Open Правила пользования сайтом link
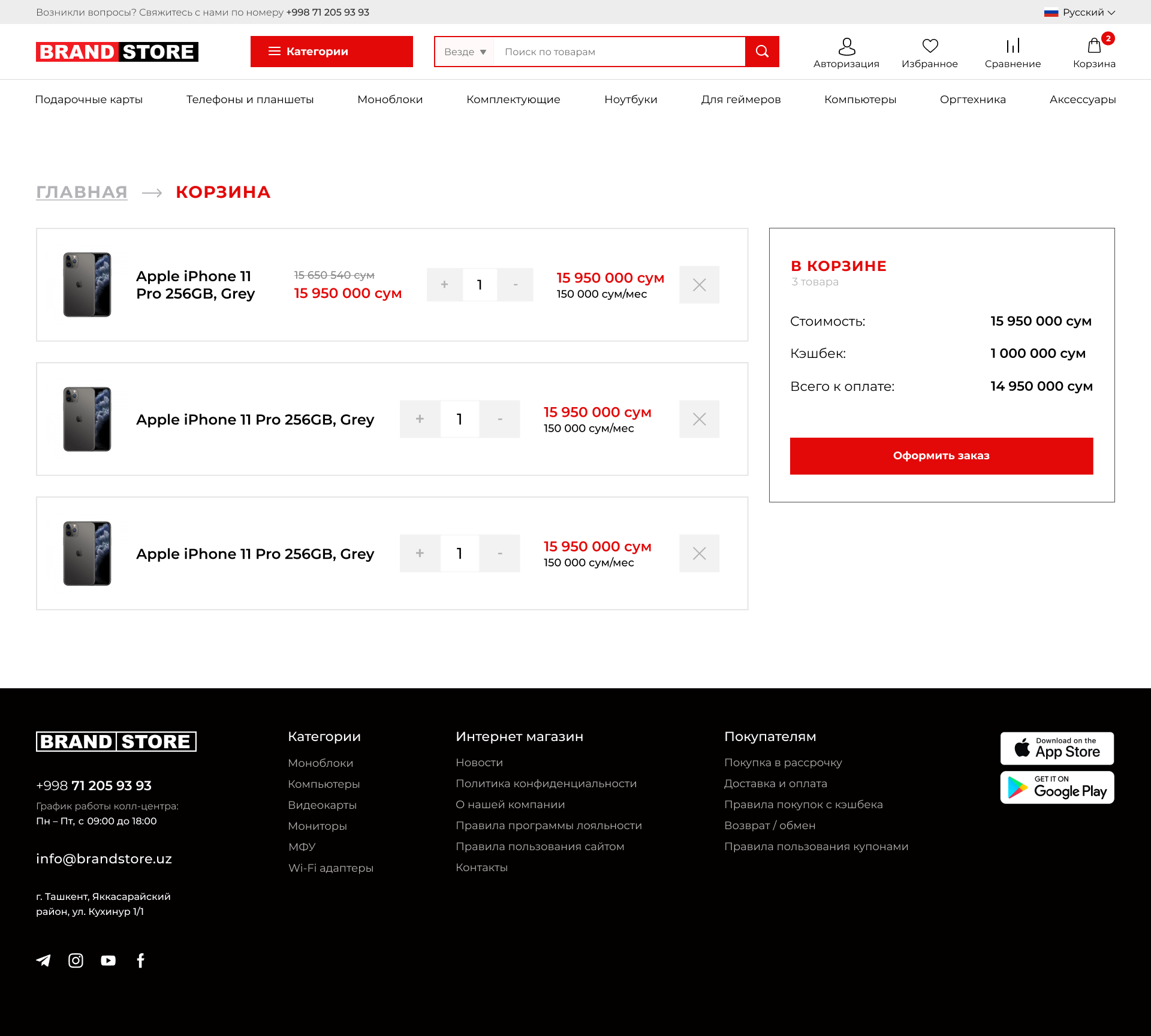 coord(540,846)
